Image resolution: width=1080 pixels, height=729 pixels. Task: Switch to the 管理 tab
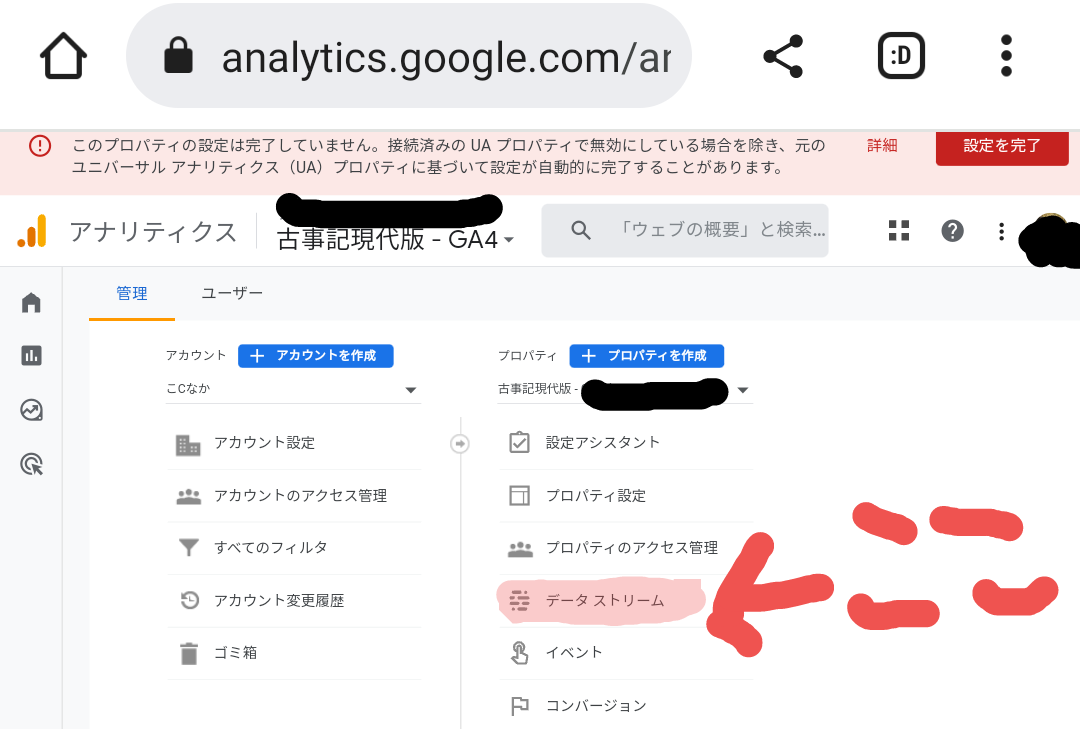132,294
